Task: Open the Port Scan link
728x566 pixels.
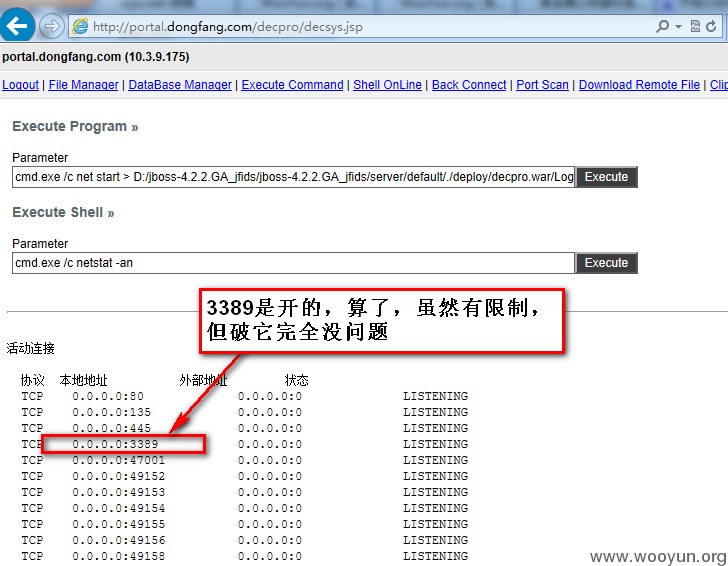Action: coord(542,85)
